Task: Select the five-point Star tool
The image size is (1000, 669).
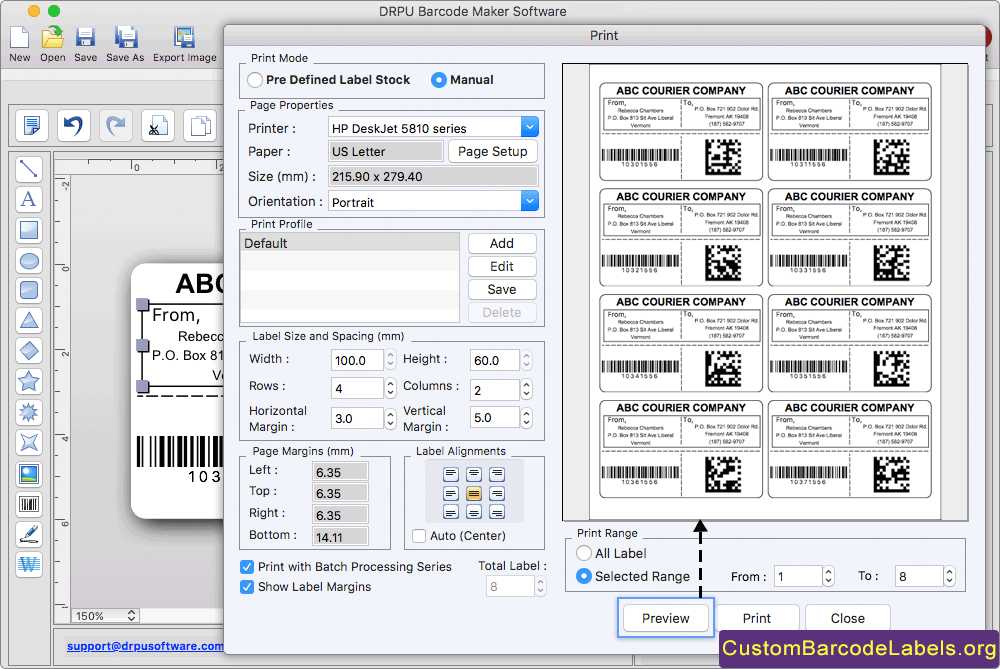Action: pos(29,381)
